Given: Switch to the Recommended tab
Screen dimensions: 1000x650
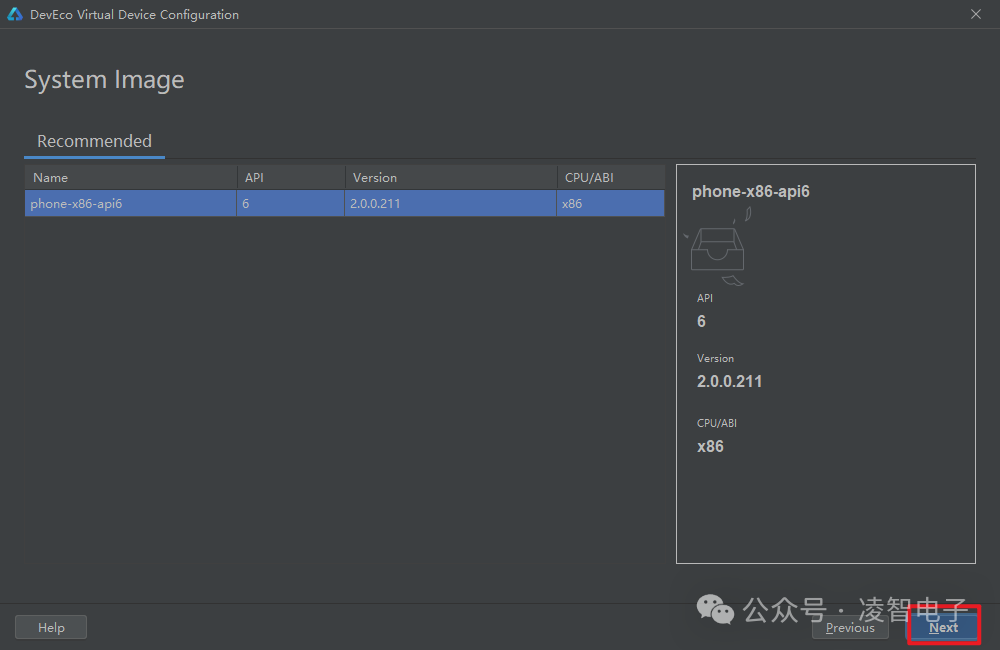Looking at the screenshot, I should tap(94, 141).
